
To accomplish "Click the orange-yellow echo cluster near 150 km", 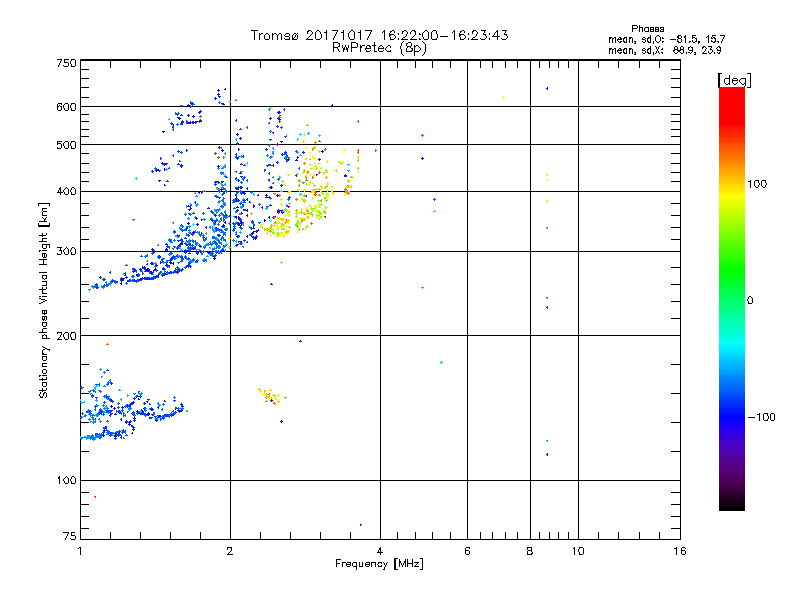I will [271, 396].
